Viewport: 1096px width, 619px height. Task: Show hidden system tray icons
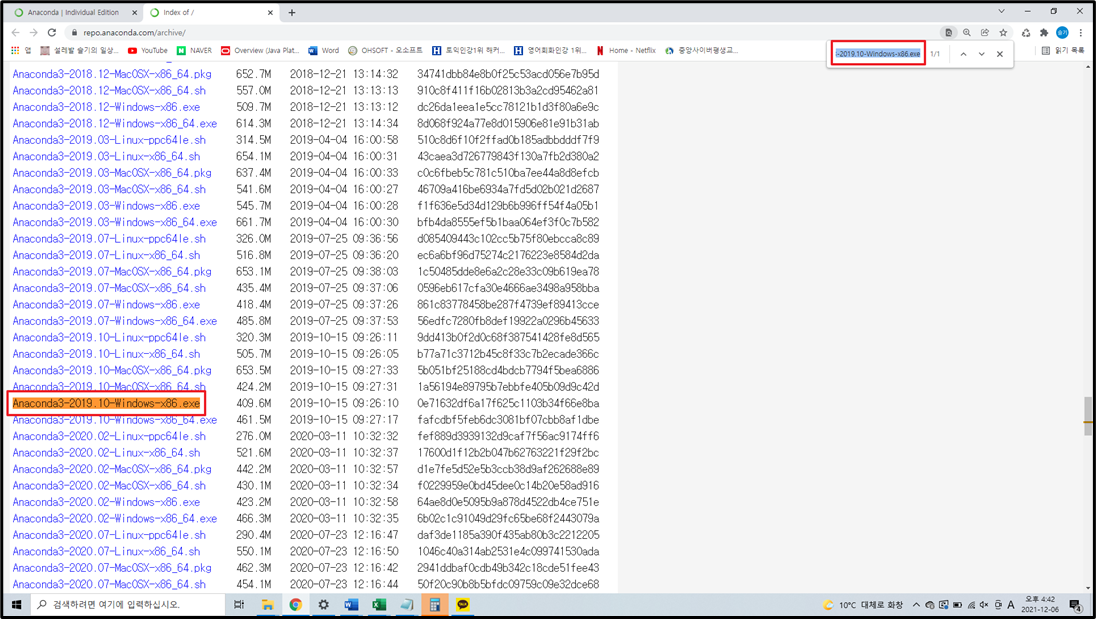tap(916, 604)
